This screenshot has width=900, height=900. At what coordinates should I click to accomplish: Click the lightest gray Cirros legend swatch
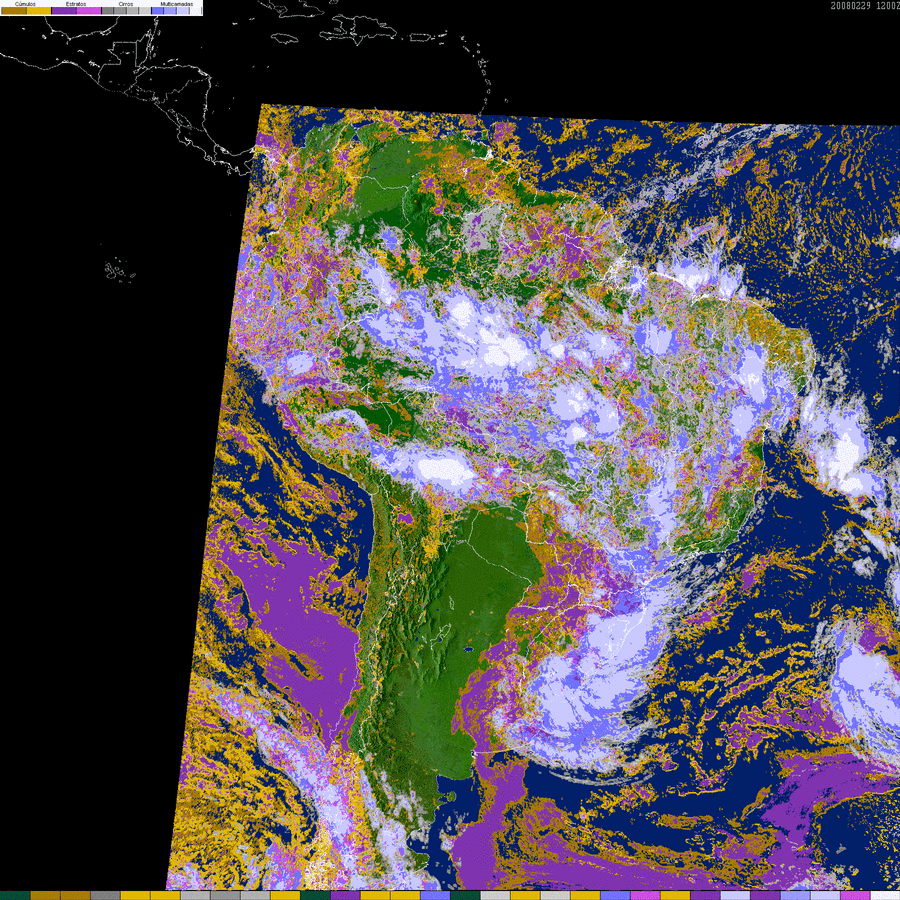tap(145, 10)
